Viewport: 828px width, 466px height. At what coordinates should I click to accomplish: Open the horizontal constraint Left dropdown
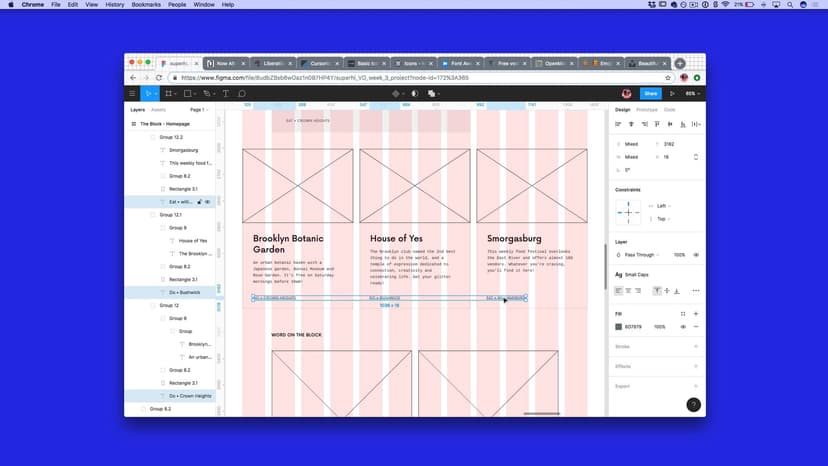tap(663, 206)
